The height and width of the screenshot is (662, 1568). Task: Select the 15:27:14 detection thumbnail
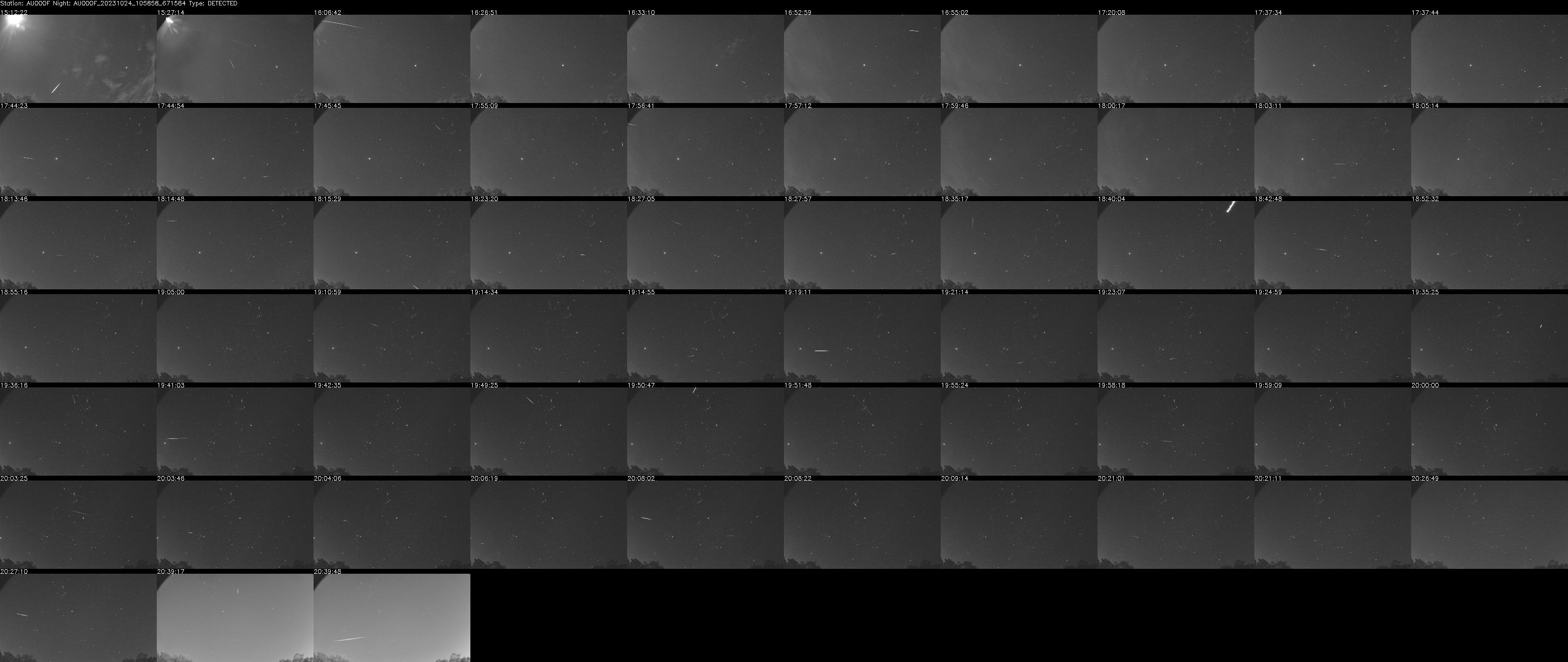point(235,58)
